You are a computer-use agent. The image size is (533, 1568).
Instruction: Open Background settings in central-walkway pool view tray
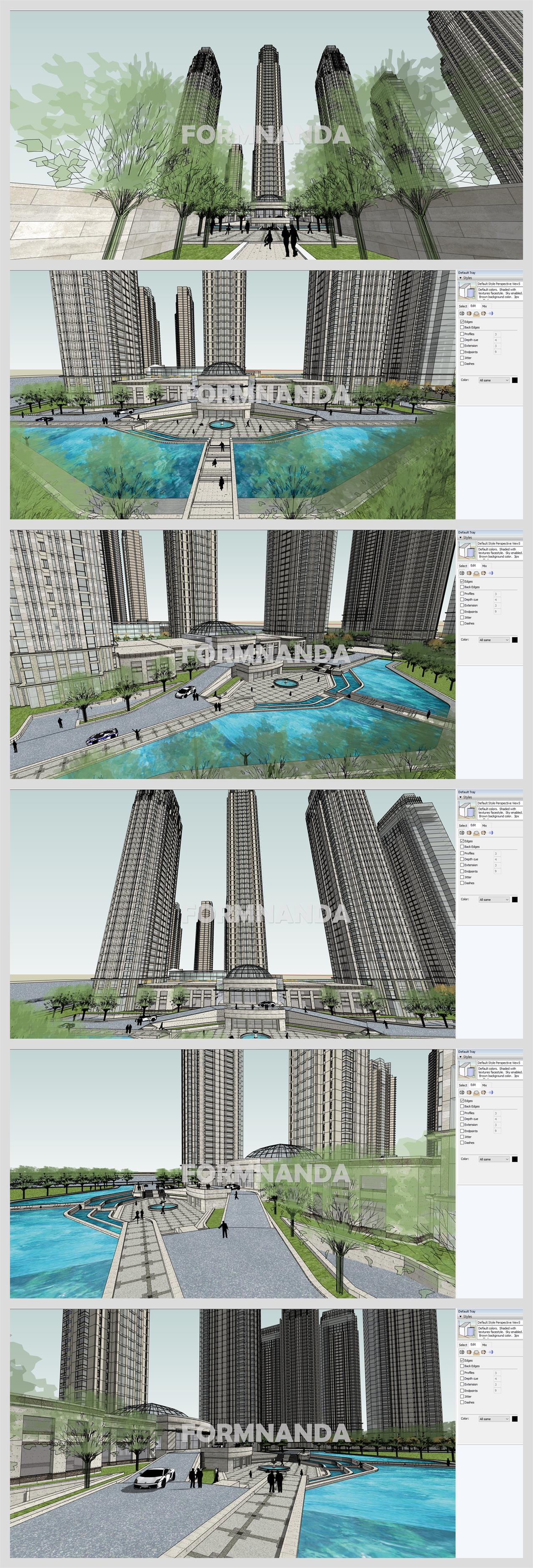476,313
